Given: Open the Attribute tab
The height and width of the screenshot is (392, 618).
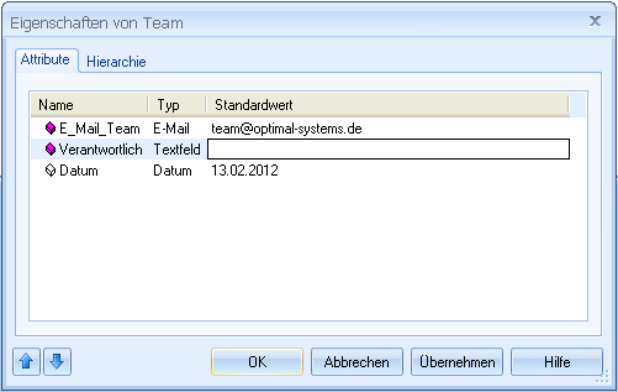Looking at the screenshot, I should (x=45, y=59).
